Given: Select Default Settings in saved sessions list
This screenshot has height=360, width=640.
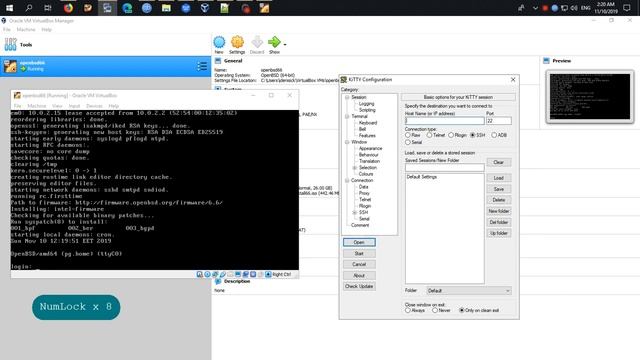Looking at the screenshot, I should 422,177.
